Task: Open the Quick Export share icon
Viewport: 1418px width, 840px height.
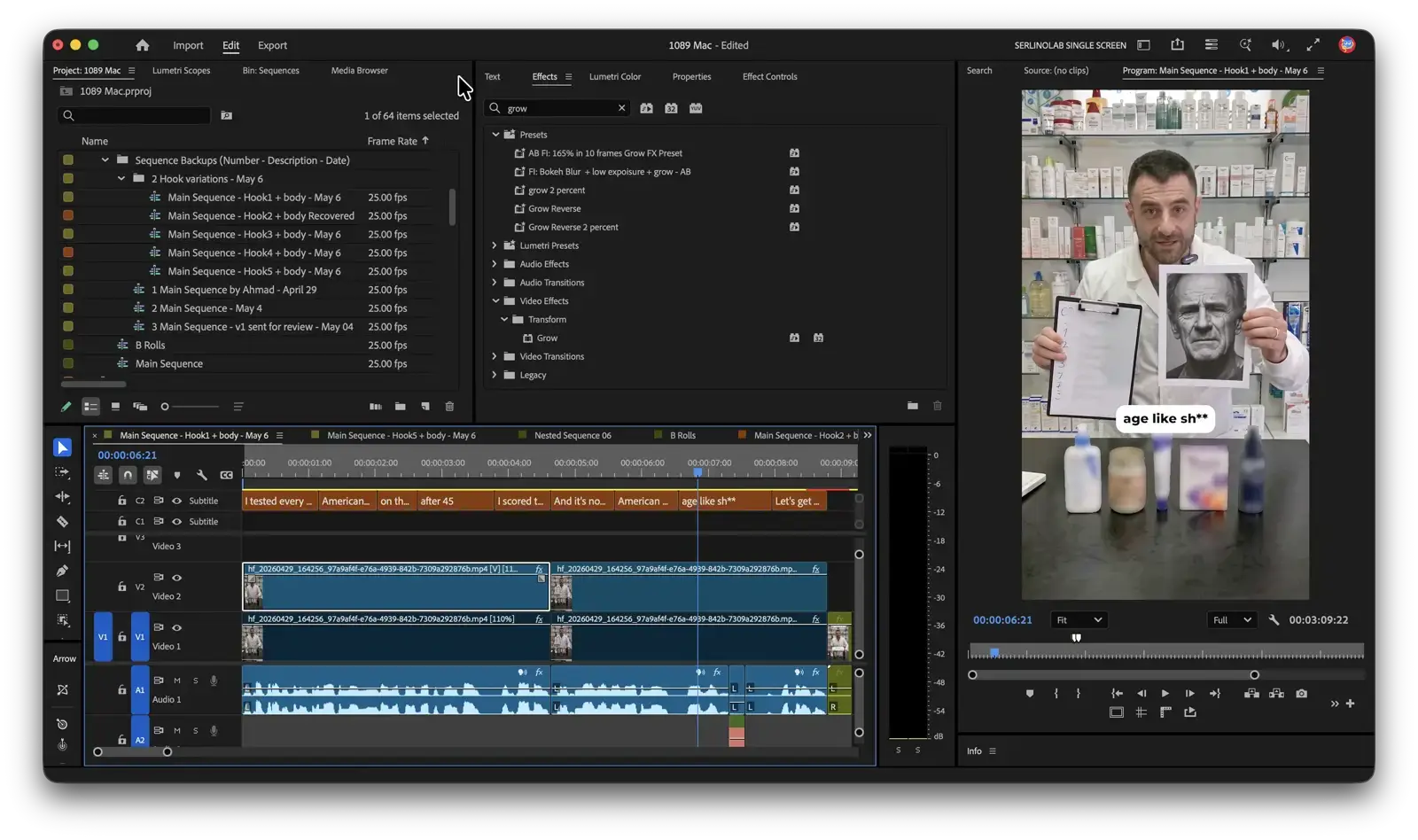Action: pyautogui.click(x=1177, y=44)
